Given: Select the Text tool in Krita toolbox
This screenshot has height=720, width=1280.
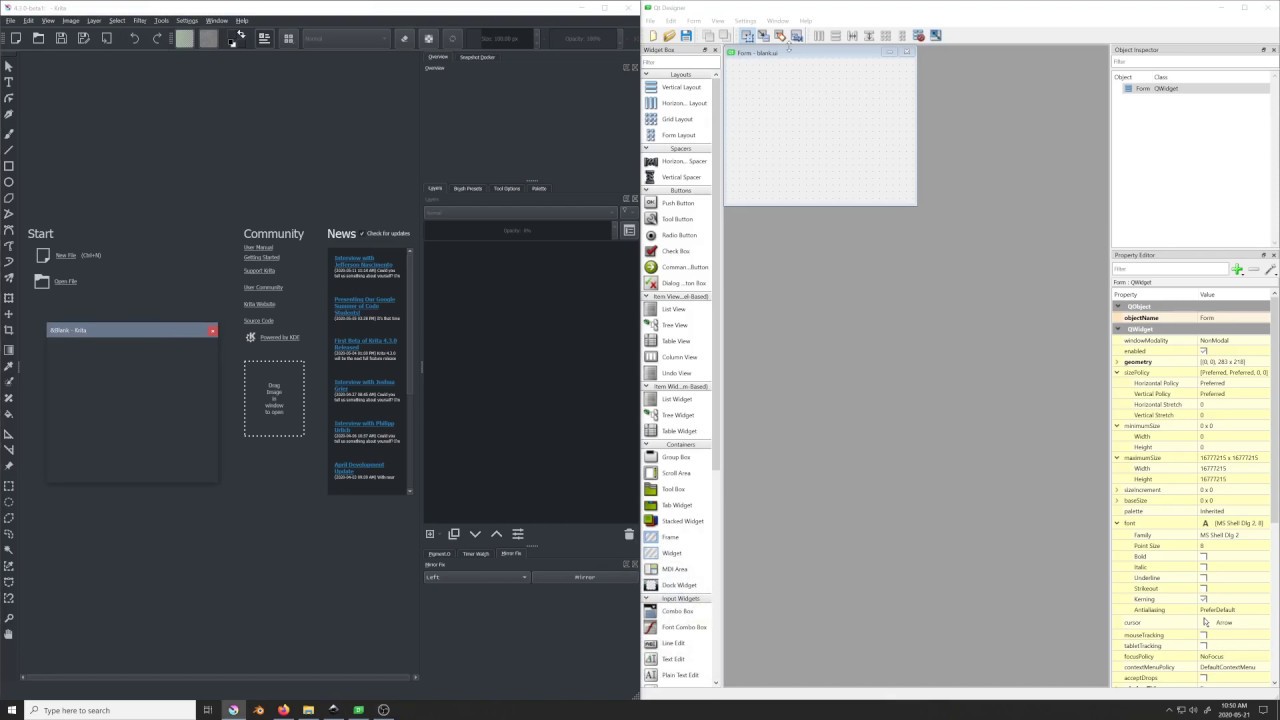Looking at the screenshot, I should (x=9, y=82).
